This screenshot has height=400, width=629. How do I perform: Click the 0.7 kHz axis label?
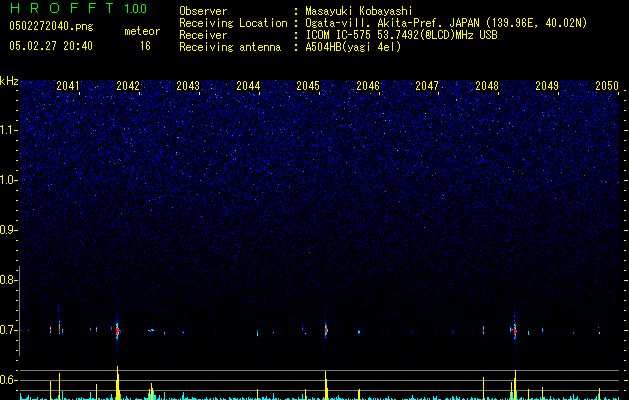(x=8, y=330)
